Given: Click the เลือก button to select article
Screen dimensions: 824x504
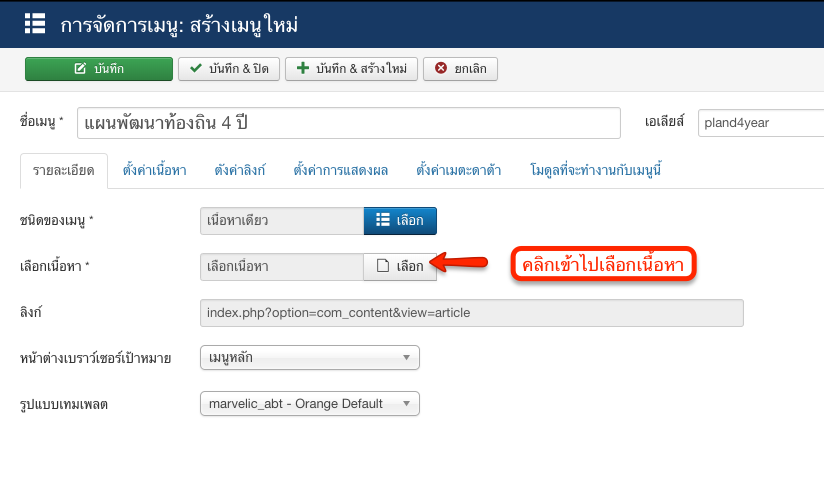Looking at the screenshot, I should click(x=399, y=266).
